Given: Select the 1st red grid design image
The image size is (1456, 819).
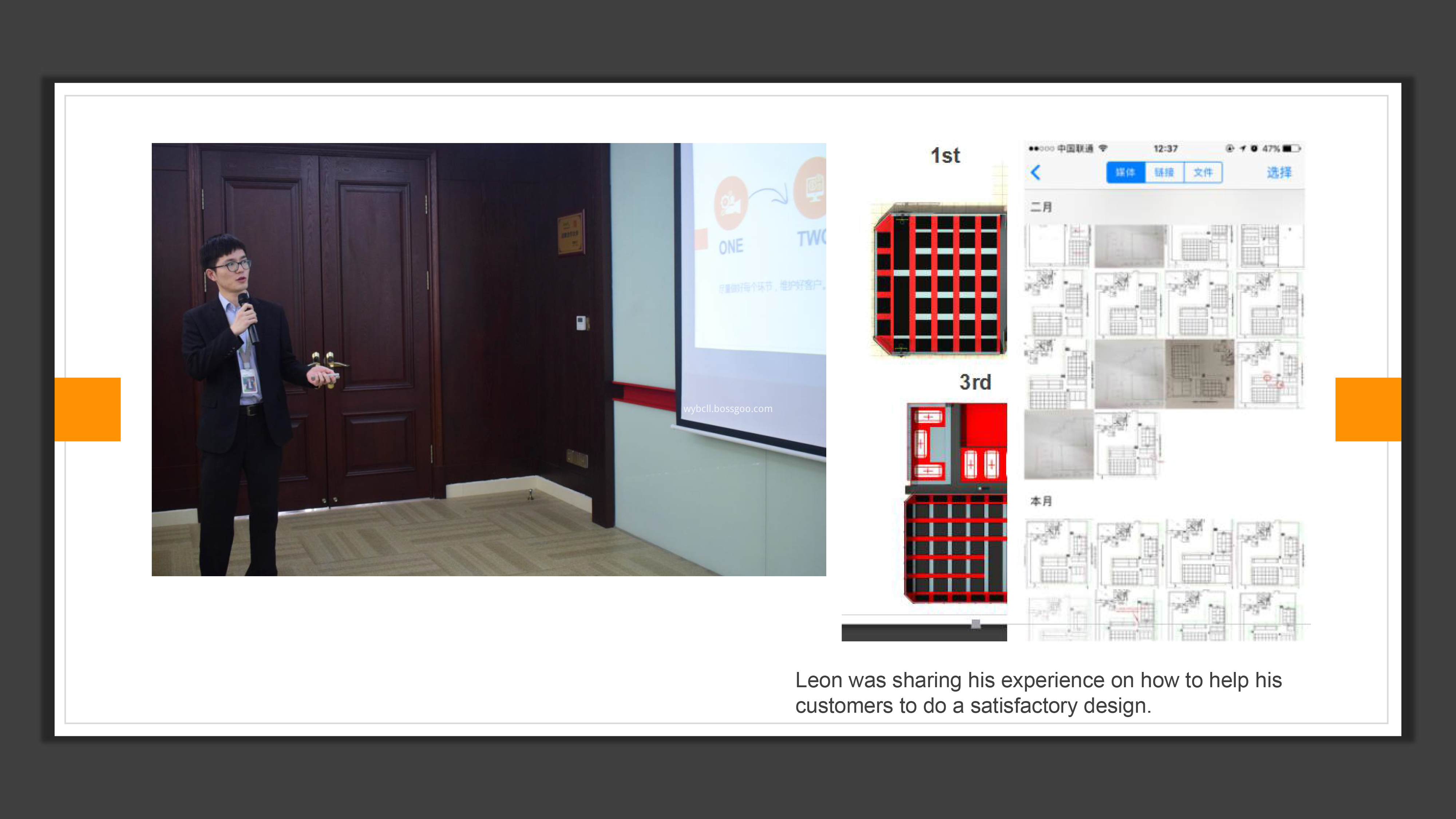Looking at the screenshot, I should [x=939, y=281].
